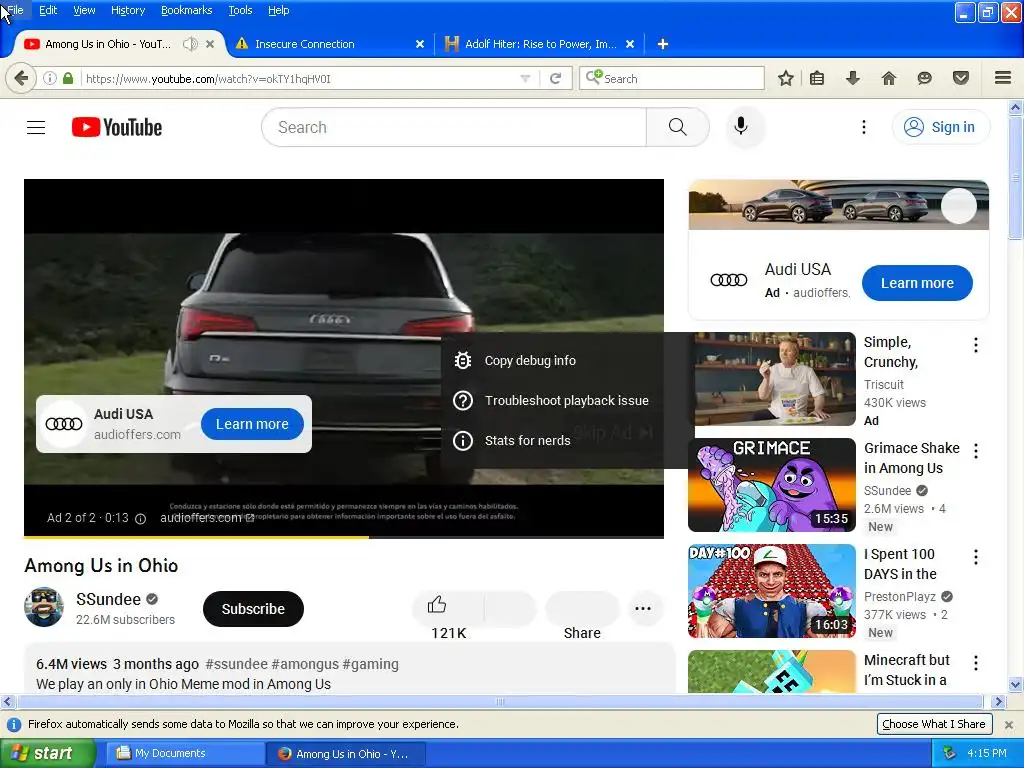Open a new browser tab

pyautogui.click(x=662, y=44)
